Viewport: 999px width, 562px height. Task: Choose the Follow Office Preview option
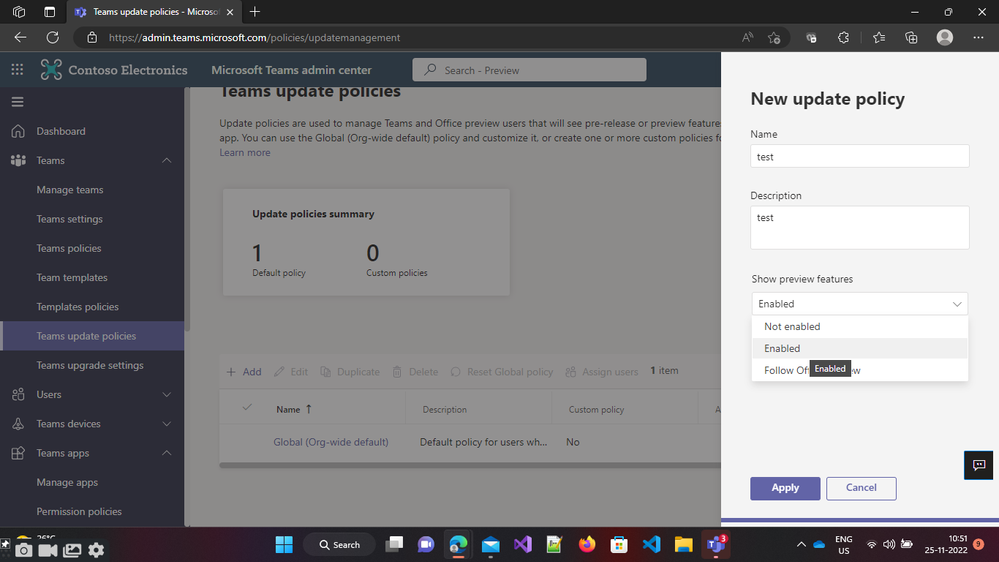859,370
